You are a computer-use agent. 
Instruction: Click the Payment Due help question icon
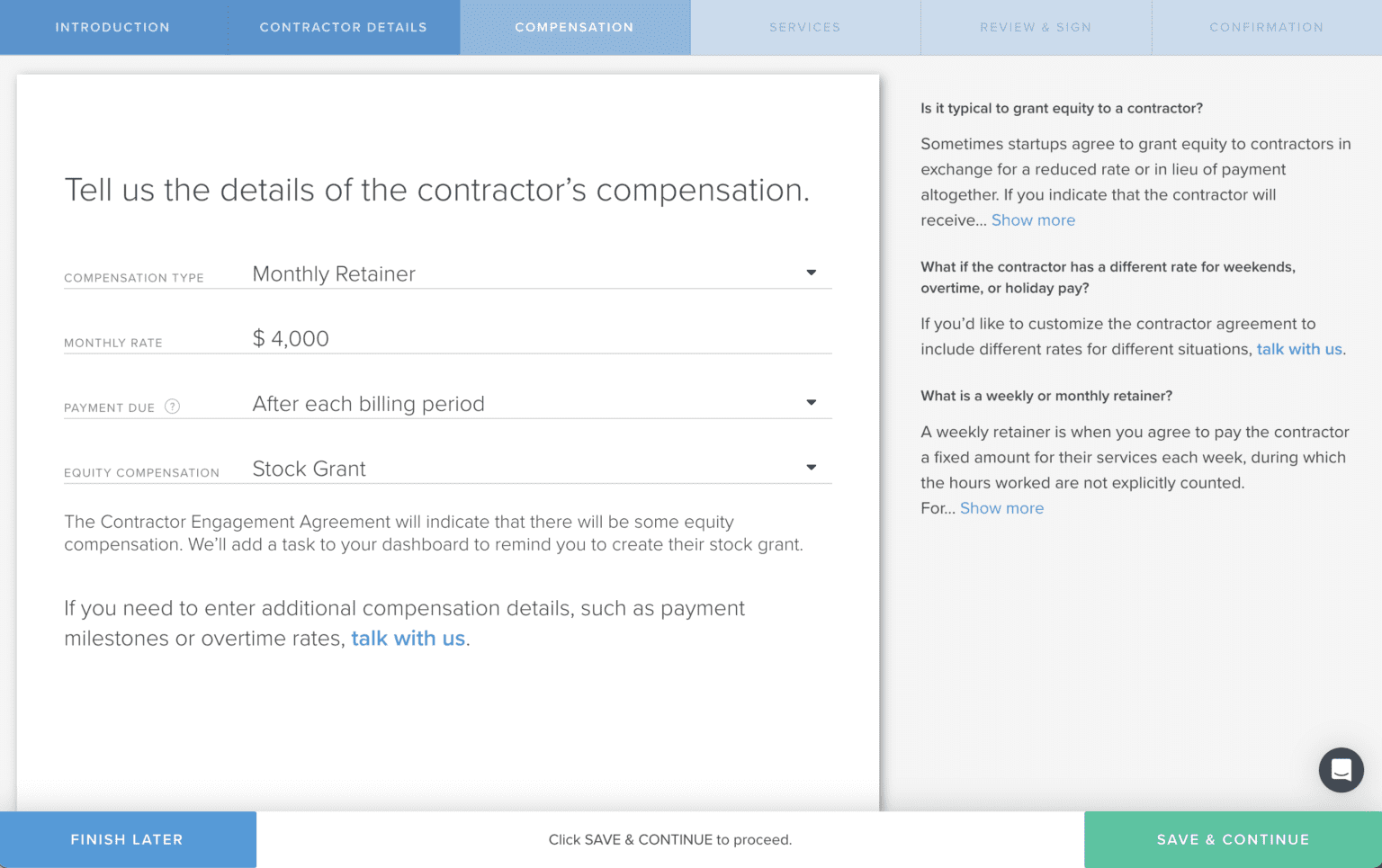[173, 407]
